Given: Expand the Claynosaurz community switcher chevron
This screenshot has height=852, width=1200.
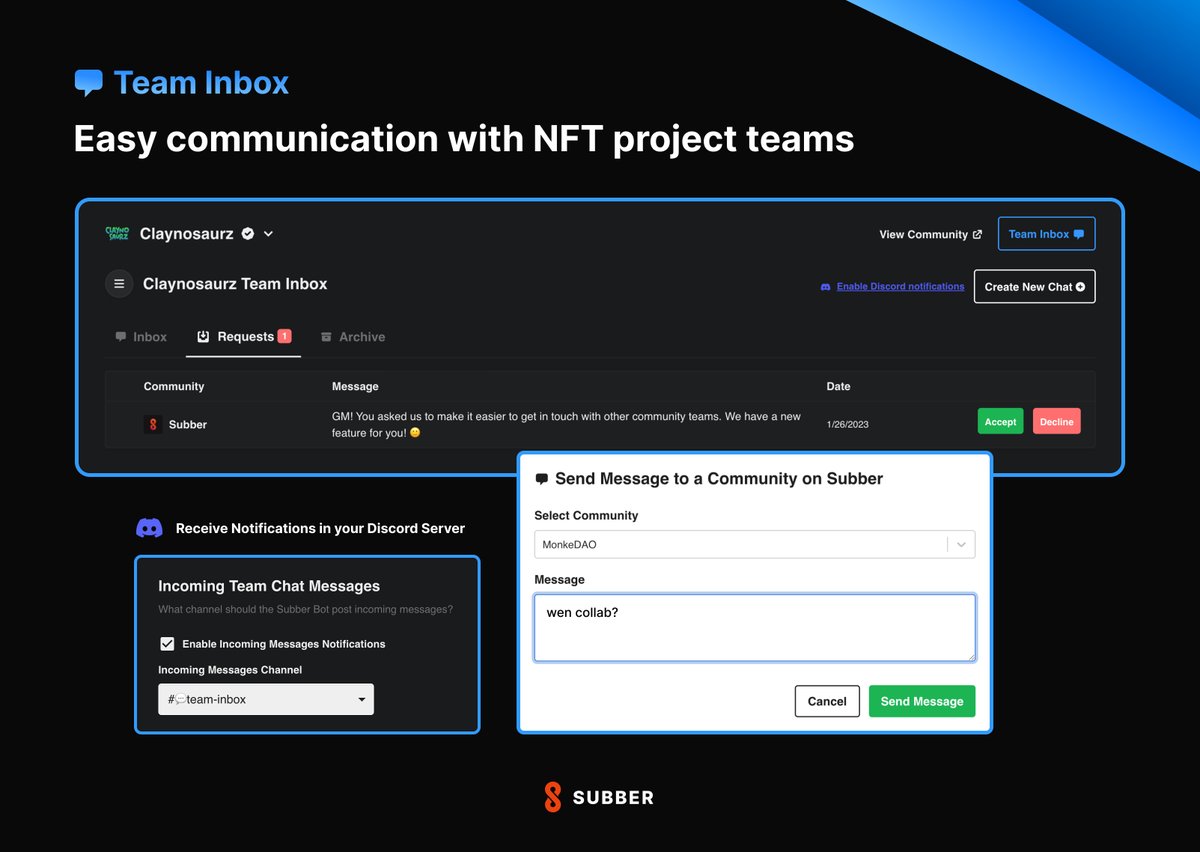Looking at the screenshot, I should point(268,234).
